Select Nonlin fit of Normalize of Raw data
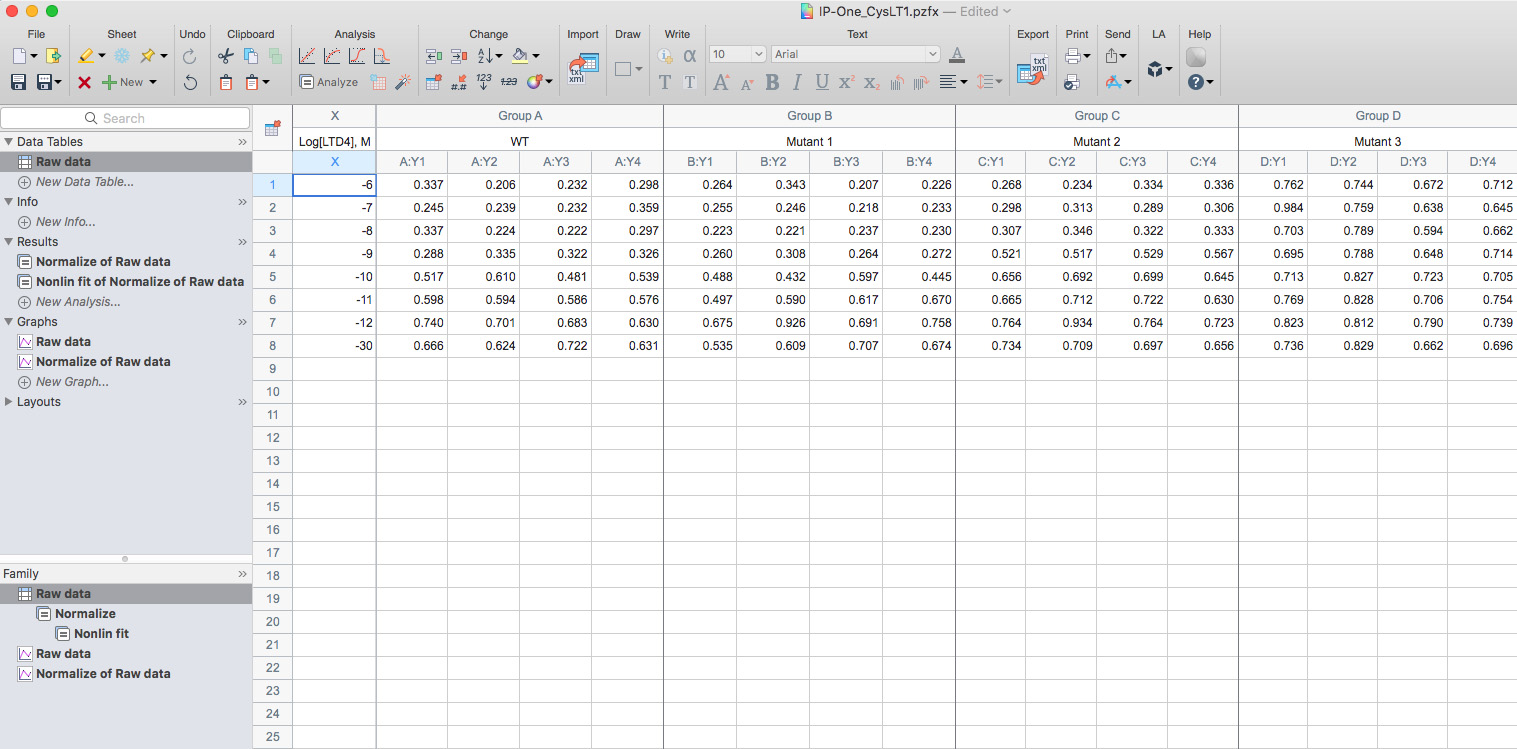This screenshot has height=749, width=1517. (x=140, y=282)
